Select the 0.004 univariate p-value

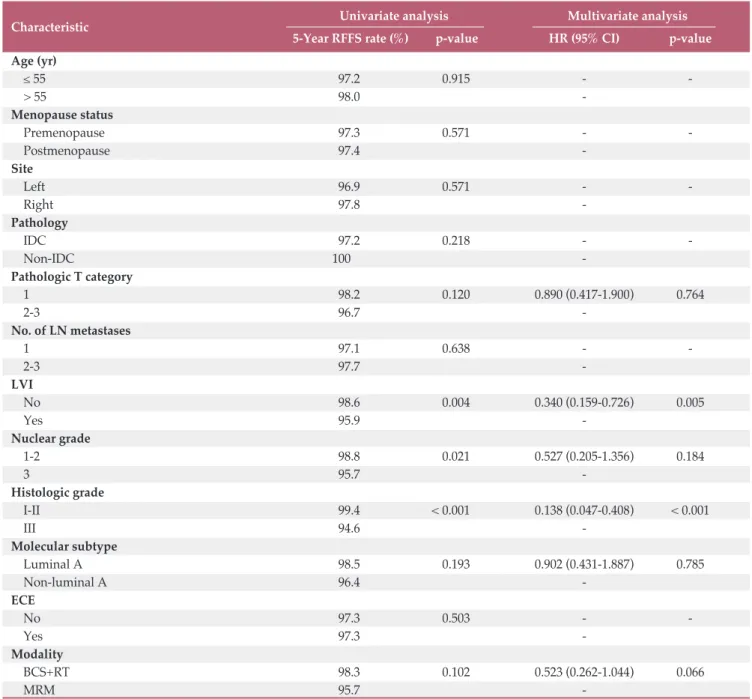point(456,403)
